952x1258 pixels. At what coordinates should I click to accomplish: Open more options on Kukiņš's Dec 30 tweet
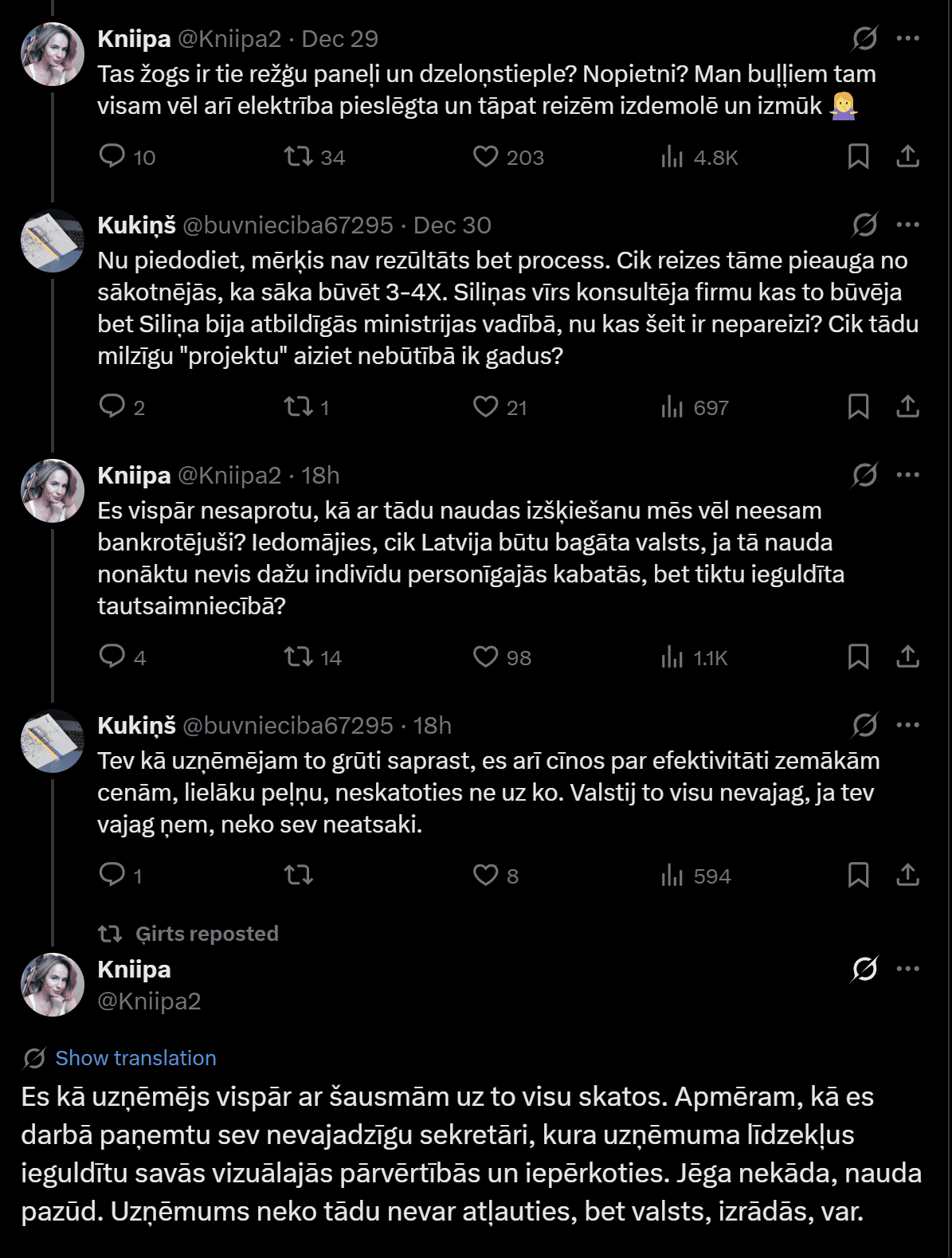point(907,225)
